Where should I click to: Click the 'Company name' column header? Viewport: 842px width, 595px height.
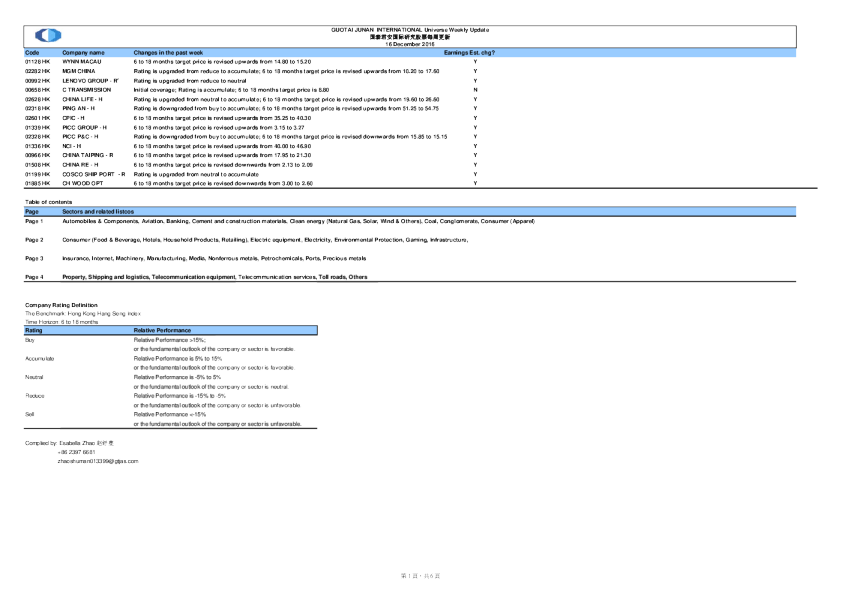click(x=83, y=52)
